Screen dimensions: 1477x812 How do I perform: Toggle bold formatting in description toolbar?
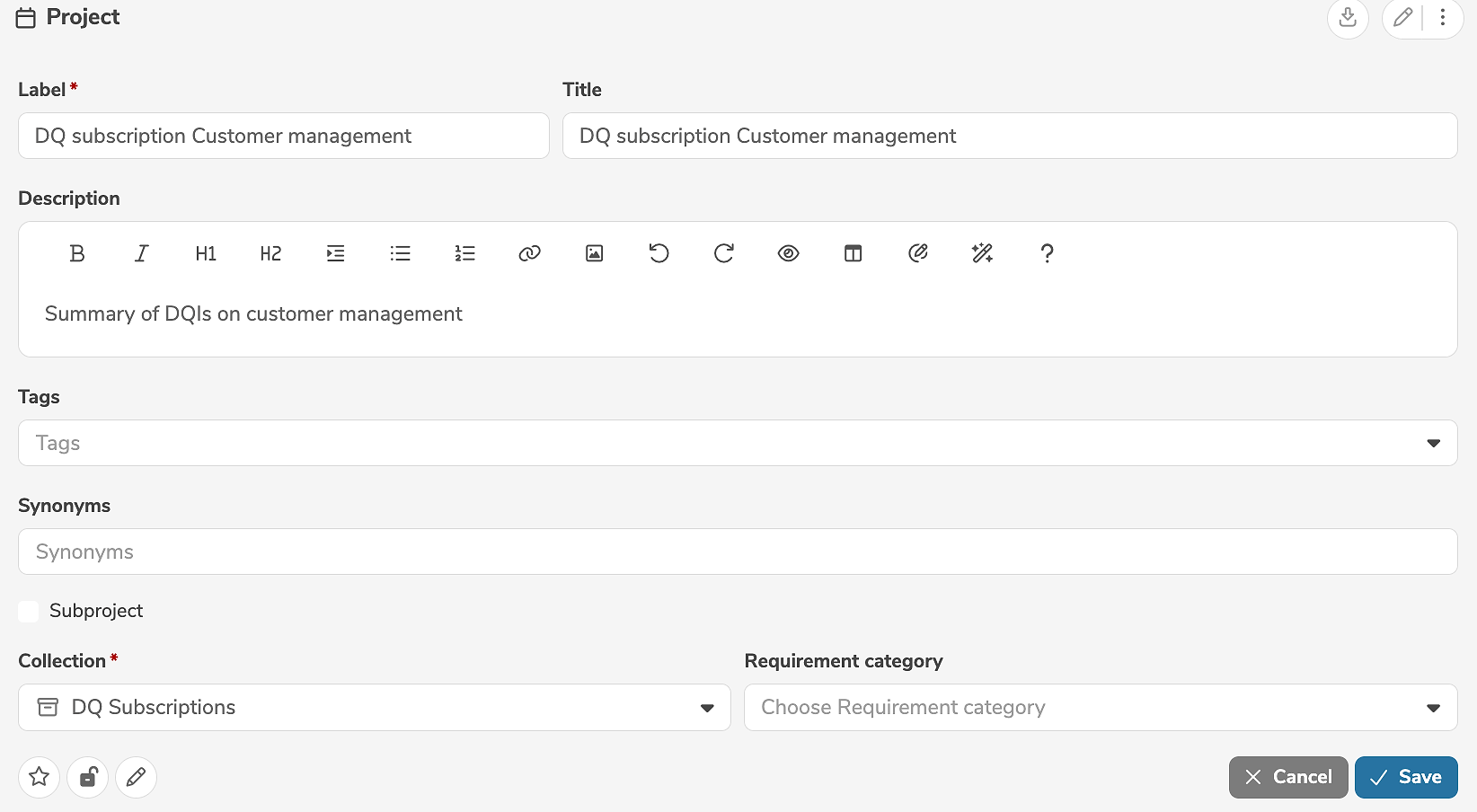77,253
